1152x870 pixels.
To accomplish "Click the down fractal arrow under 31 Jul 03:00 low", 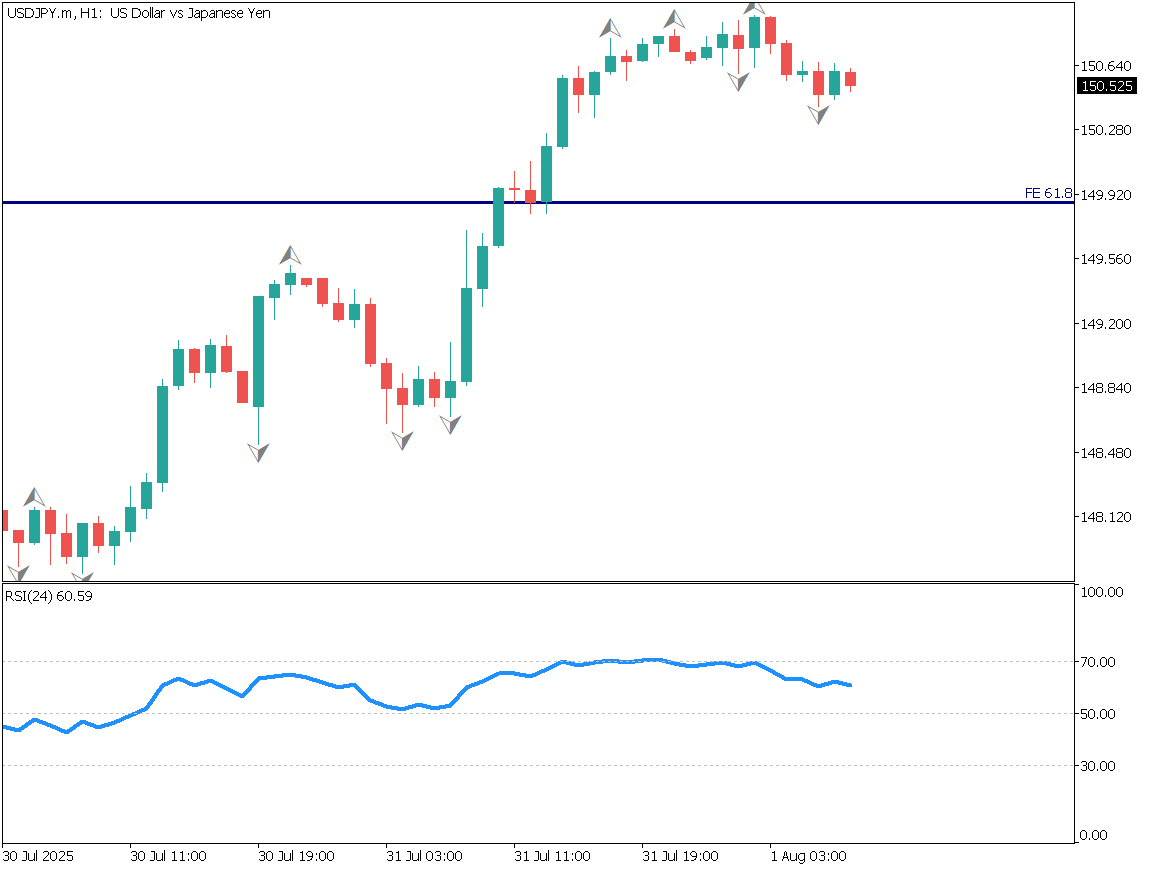I will [x=402, y=439].
